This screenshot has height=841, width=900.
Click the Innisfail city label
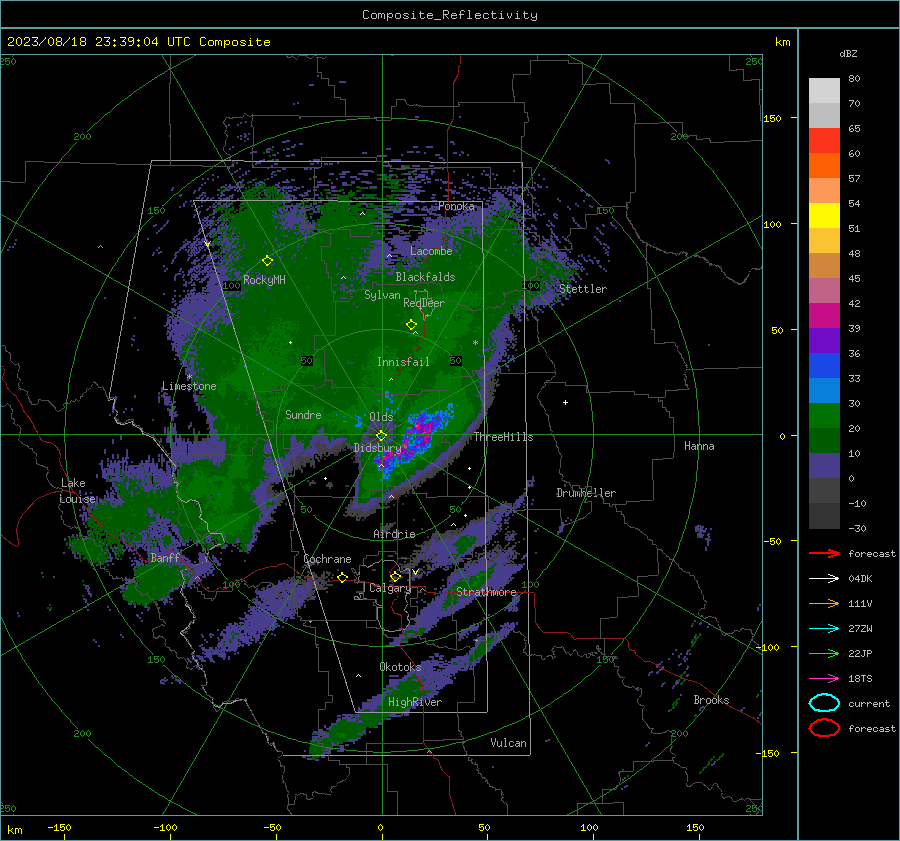click(x=403, y=362)
